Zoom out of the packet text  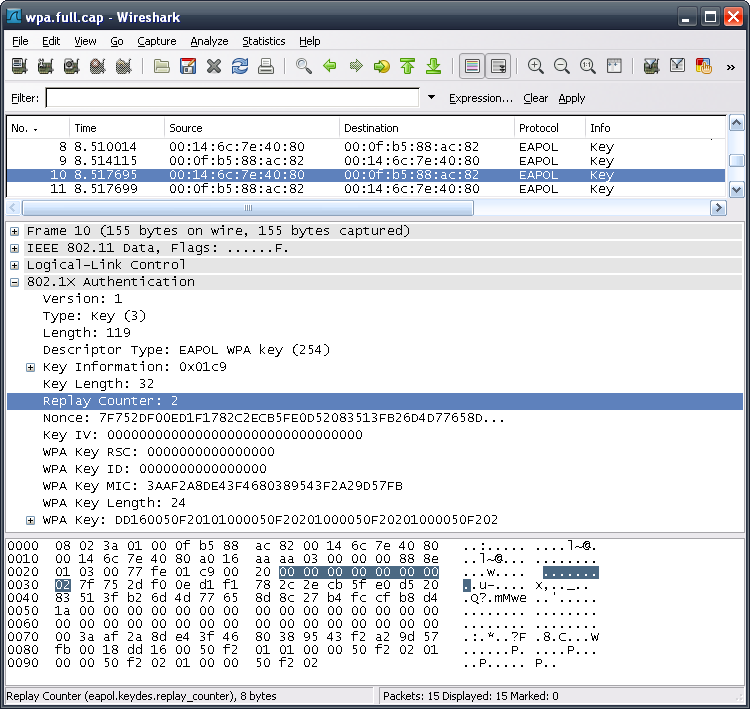[562, 66]
